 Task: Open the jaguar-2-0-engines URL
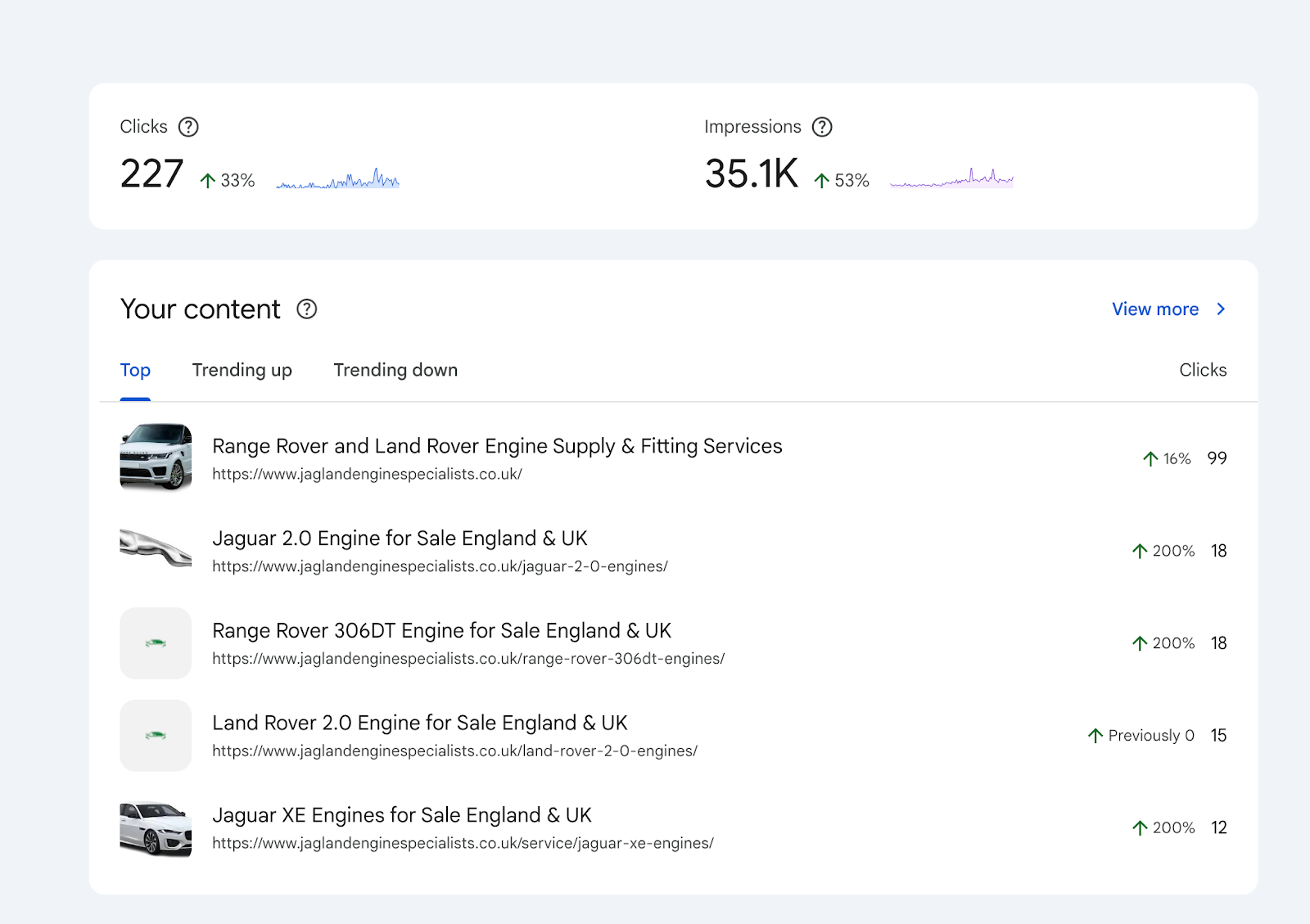click(x=440, y=566)
